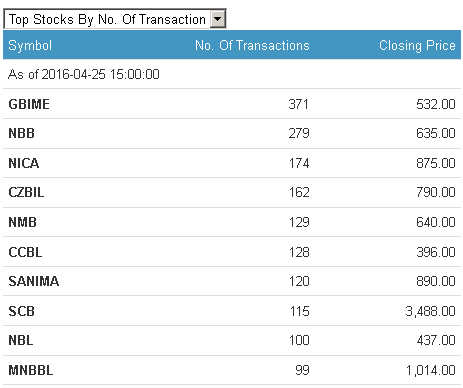Select the NMB stock symbol
Image resolution: width=463 pixels, height=388 pixels.
pyautogui.click(x=22, y=222)
